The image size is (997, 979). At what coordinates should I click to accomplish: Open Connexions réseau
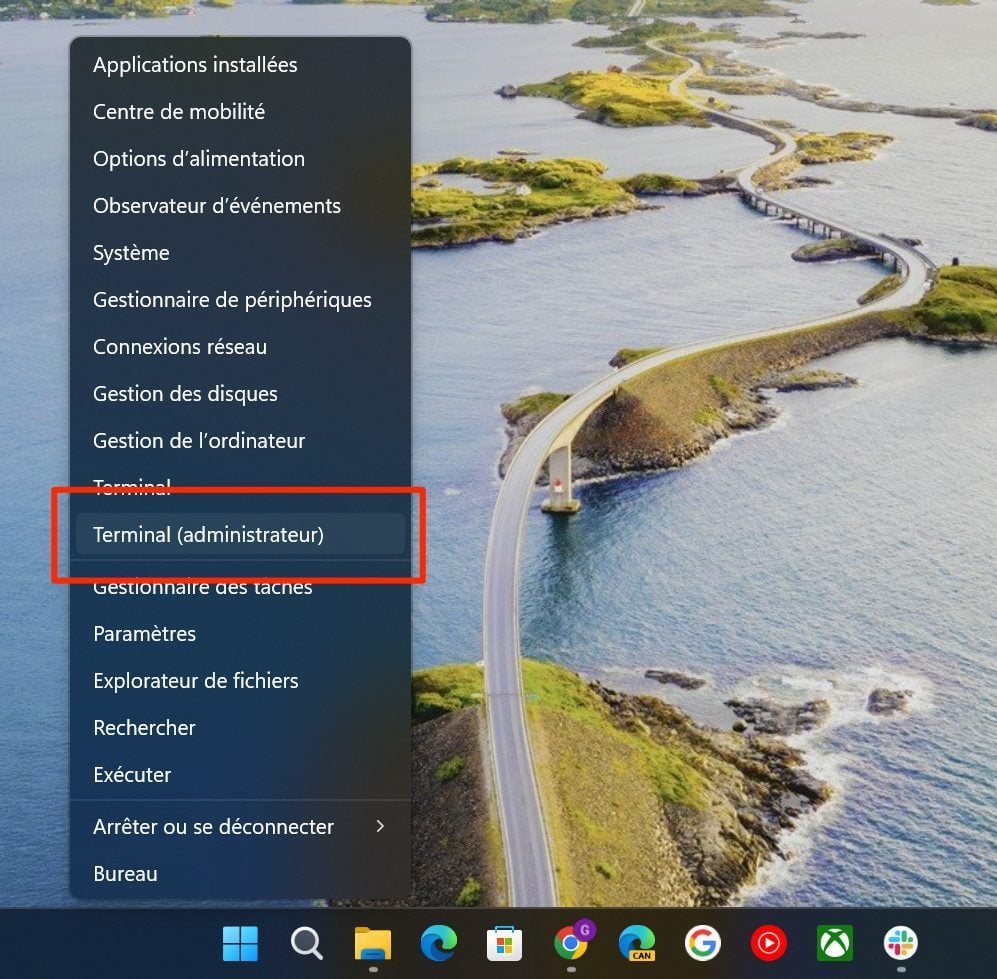click(x=240, y=347)
